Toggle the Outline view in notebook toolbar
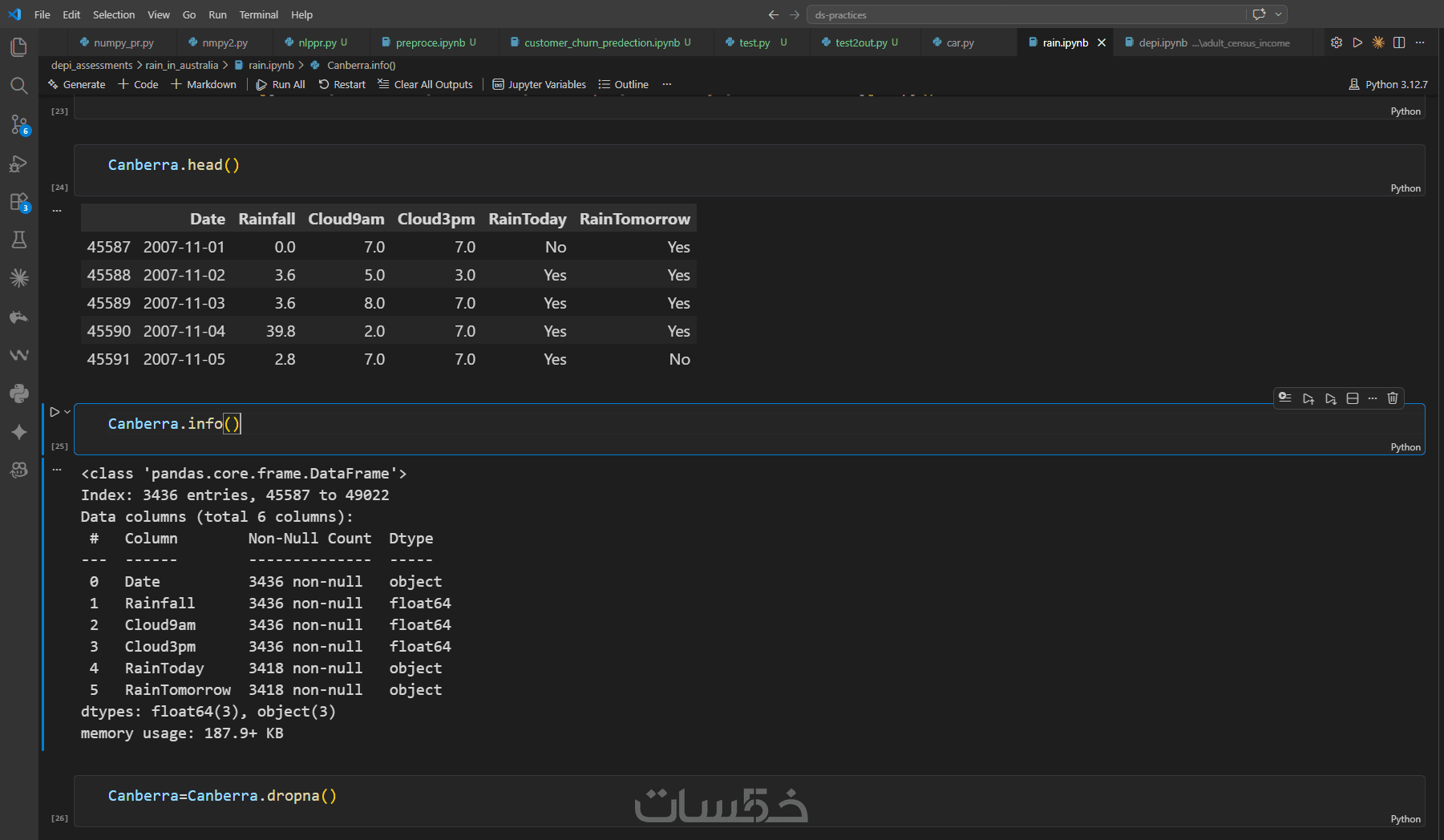 [x=624, y=84]
